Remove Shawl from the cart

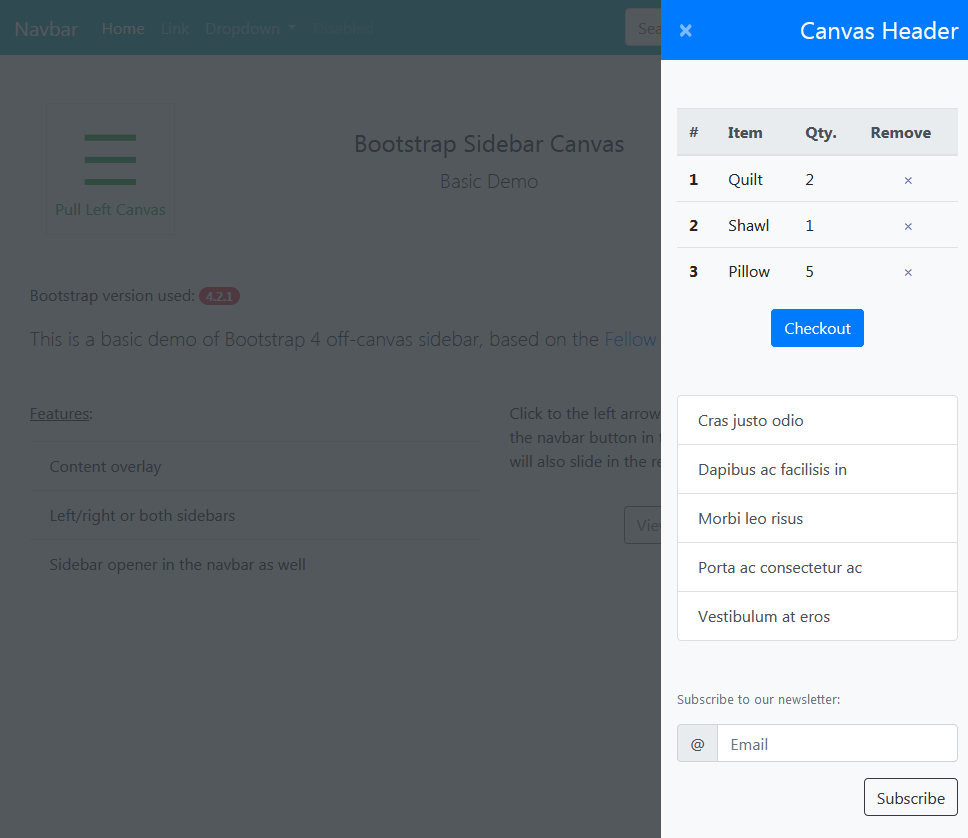907,226
